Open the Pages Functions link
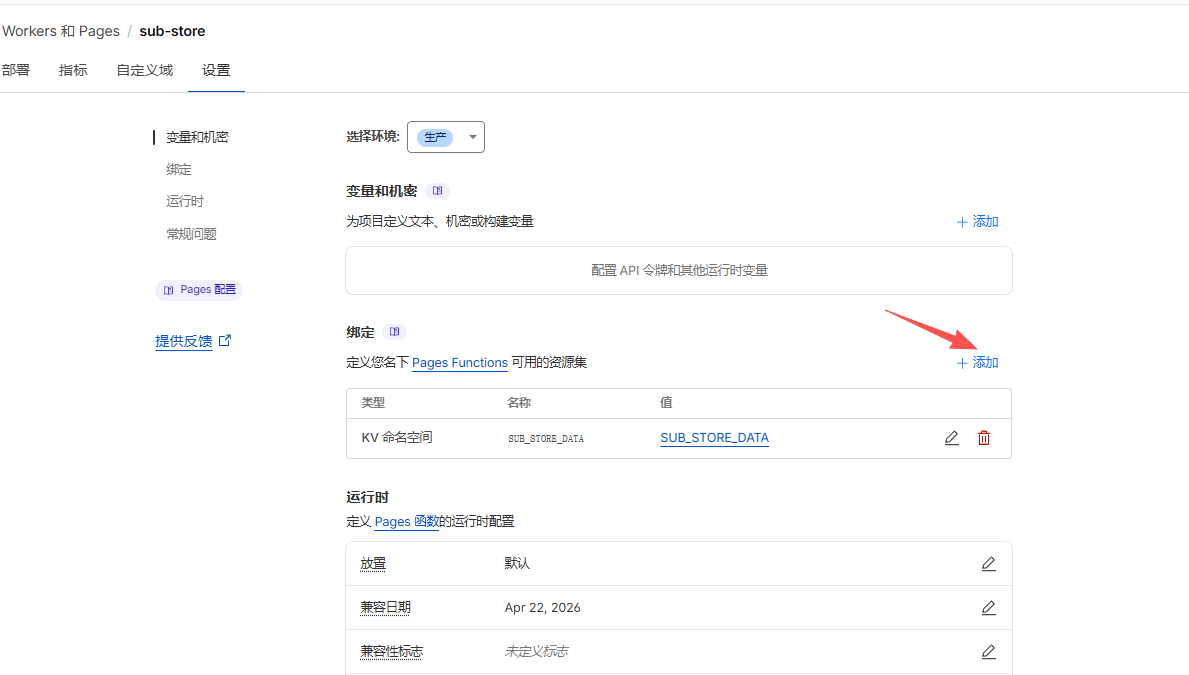Viewport: 1189px width, 675px height. (x=460, y=363)
